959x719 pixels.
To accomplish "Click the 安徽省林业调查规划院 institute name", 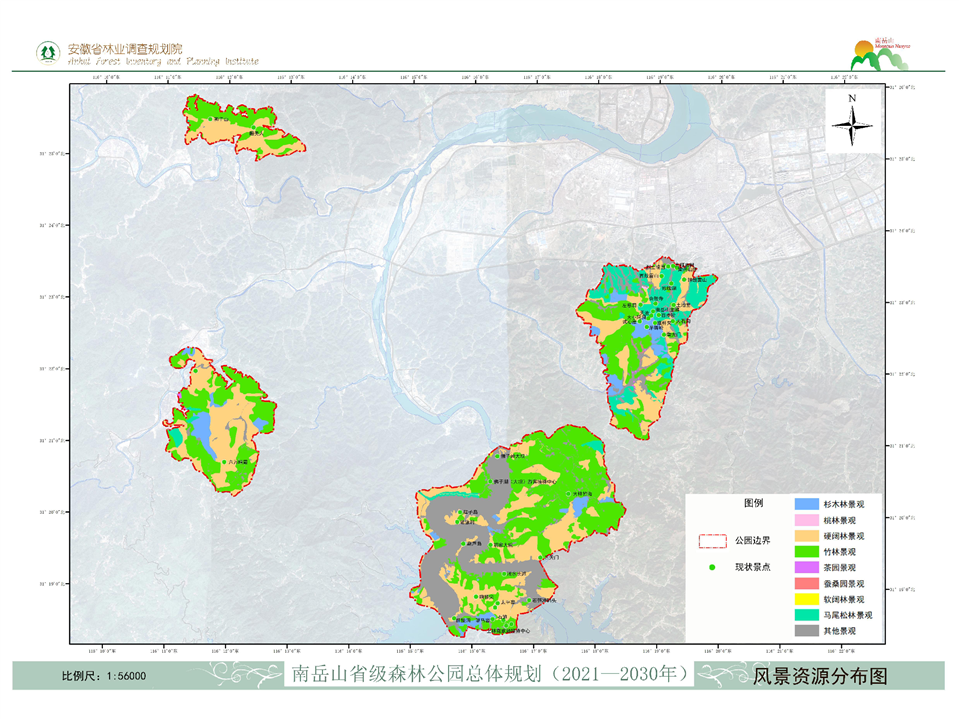I will click(x=124, y=49).
